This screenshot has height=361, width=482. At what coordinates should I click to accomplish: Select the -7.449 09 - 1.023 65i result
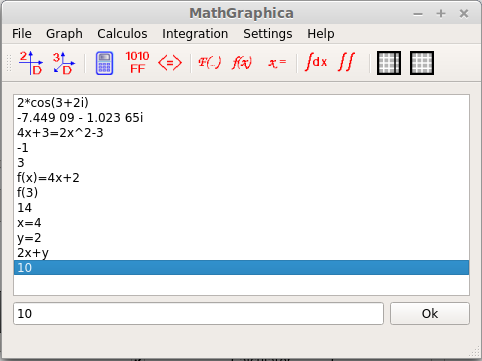[241, 118]
